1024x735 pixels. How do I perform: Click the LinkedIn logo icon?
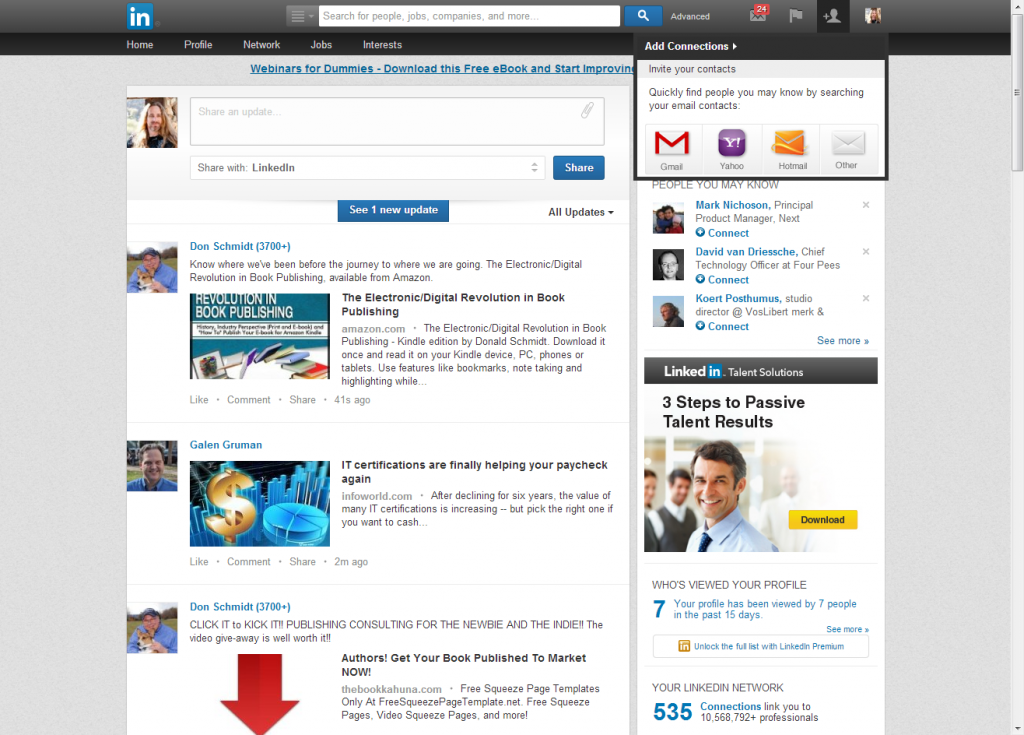[140, 16]
